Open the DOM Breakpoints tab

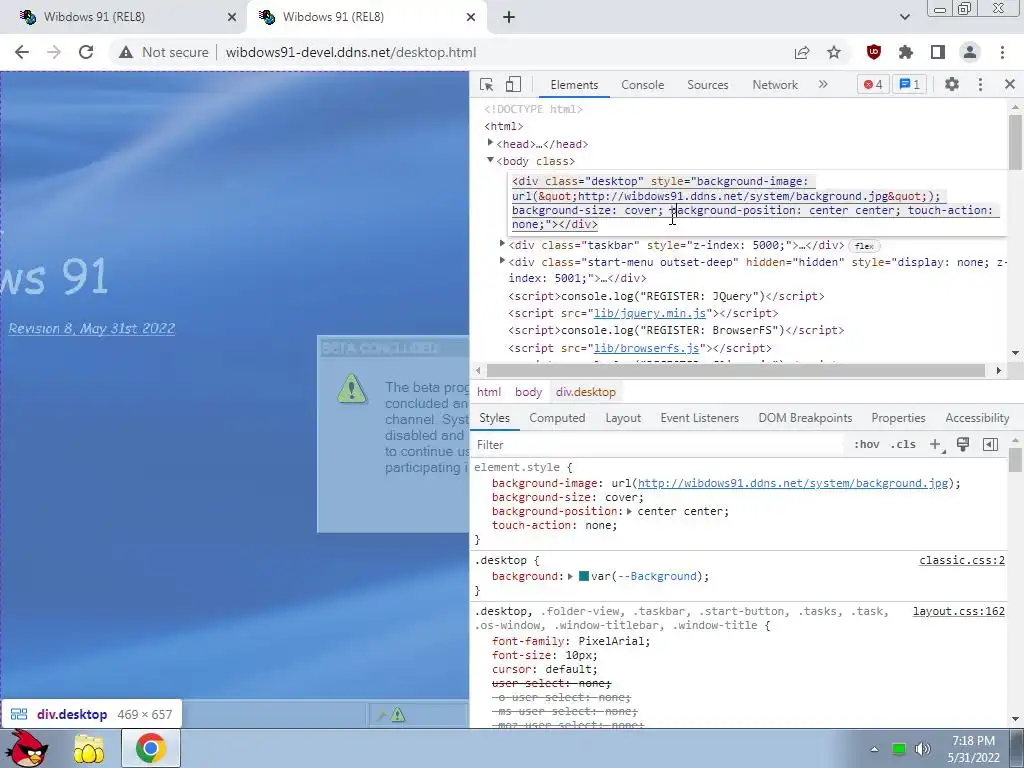tap(805, 418)
